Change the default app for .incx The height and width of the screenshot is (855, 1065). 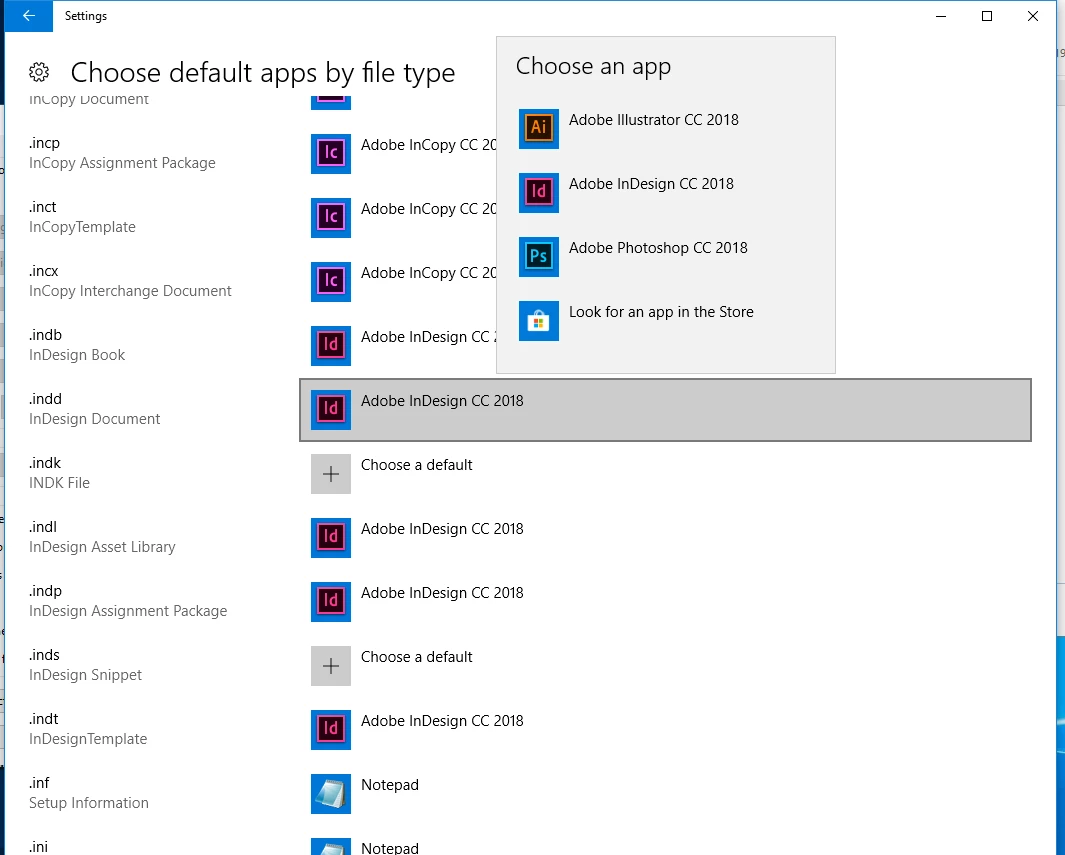tap(403, 282)
